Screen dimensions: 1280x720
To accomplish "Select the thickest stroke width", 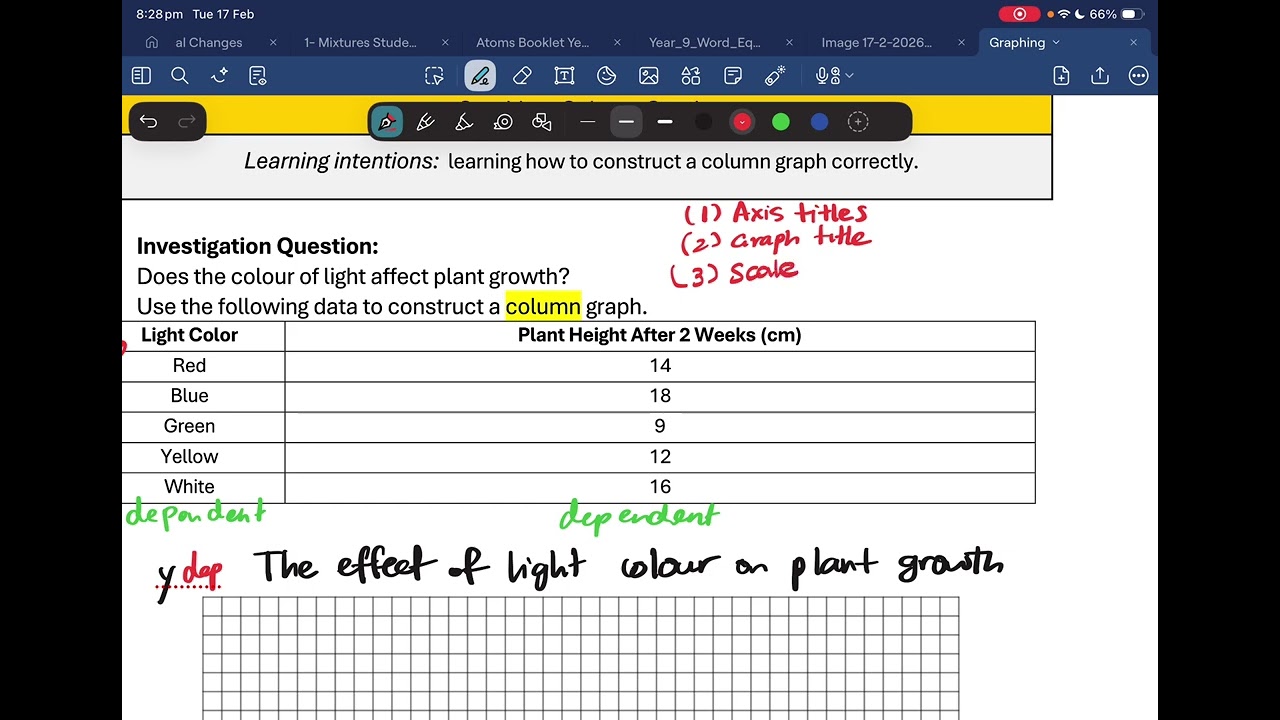I will [x=665, y=122].
